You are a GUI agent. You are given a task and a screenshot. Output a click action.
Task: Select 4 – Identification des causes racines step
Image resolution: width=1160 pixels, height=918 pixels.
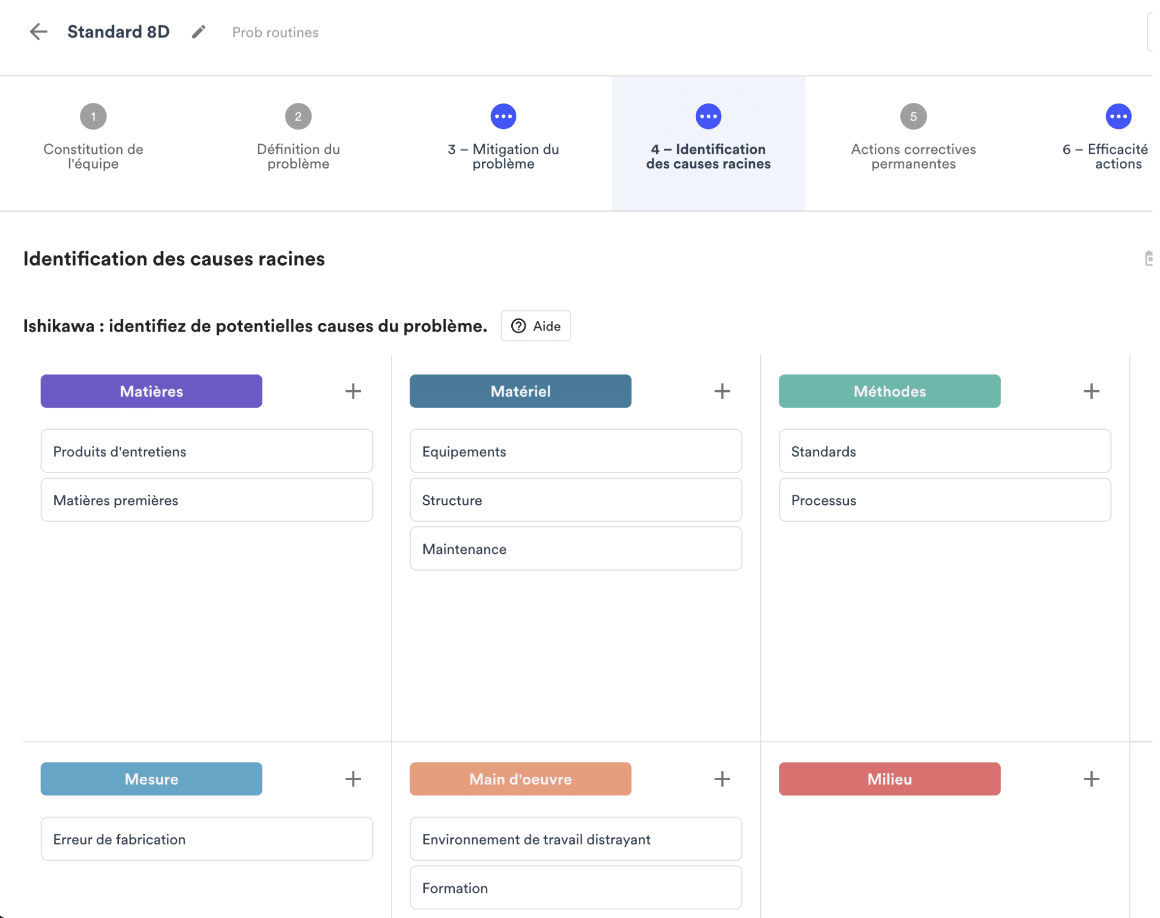click(708, 144)
